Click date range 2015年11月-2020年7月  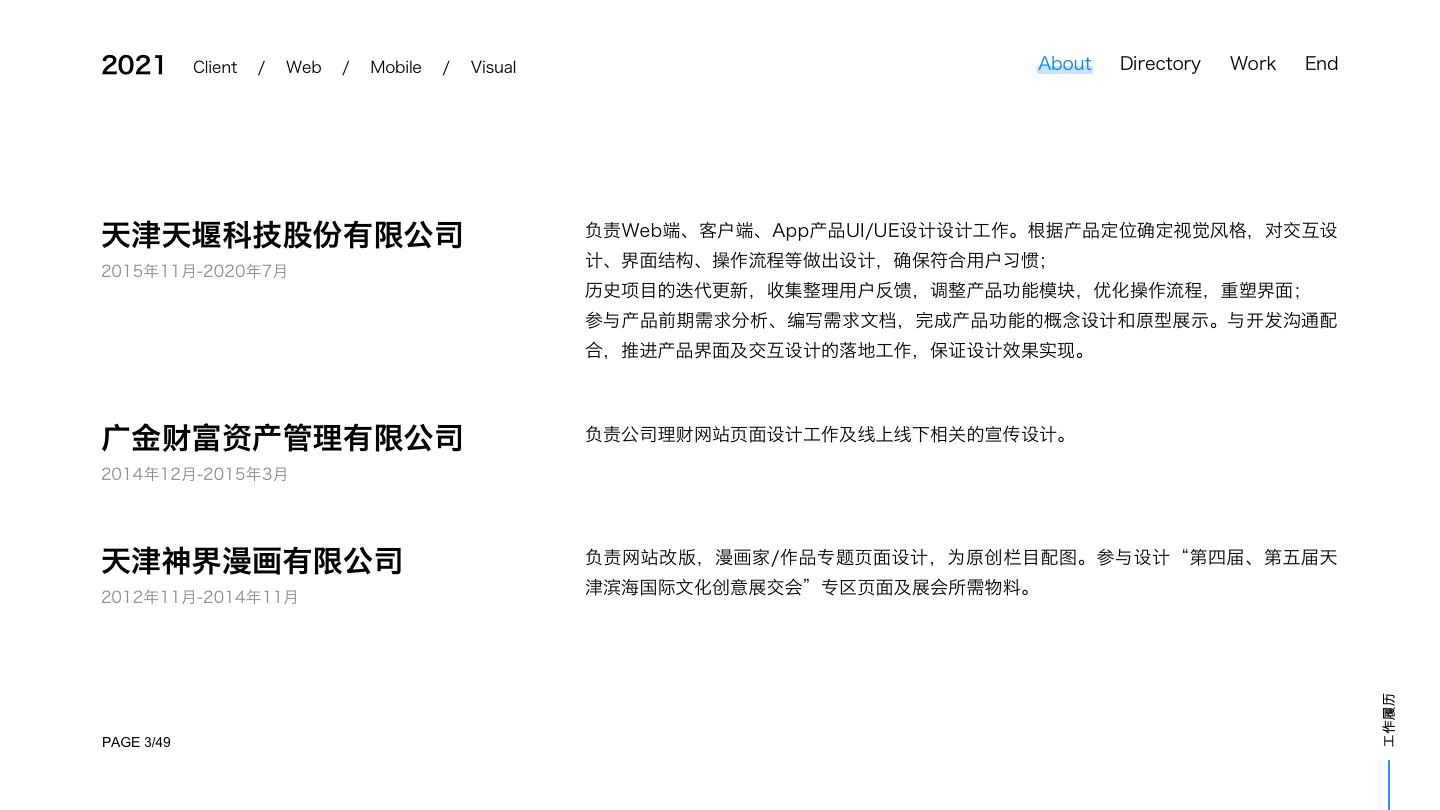tap(194, 271)
